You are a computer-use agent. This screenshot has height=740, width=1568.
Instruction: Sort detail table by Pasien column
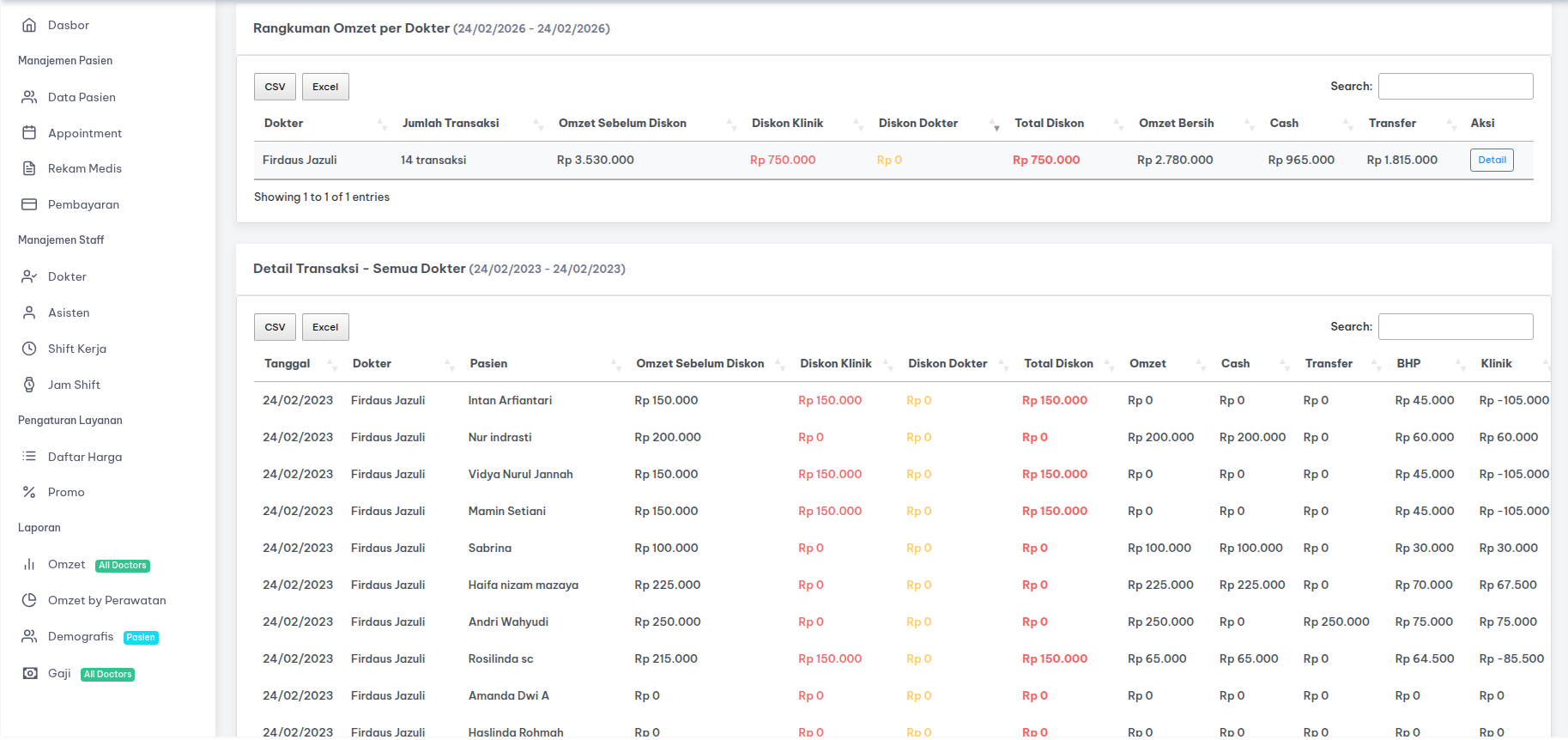tap(488, 363)
